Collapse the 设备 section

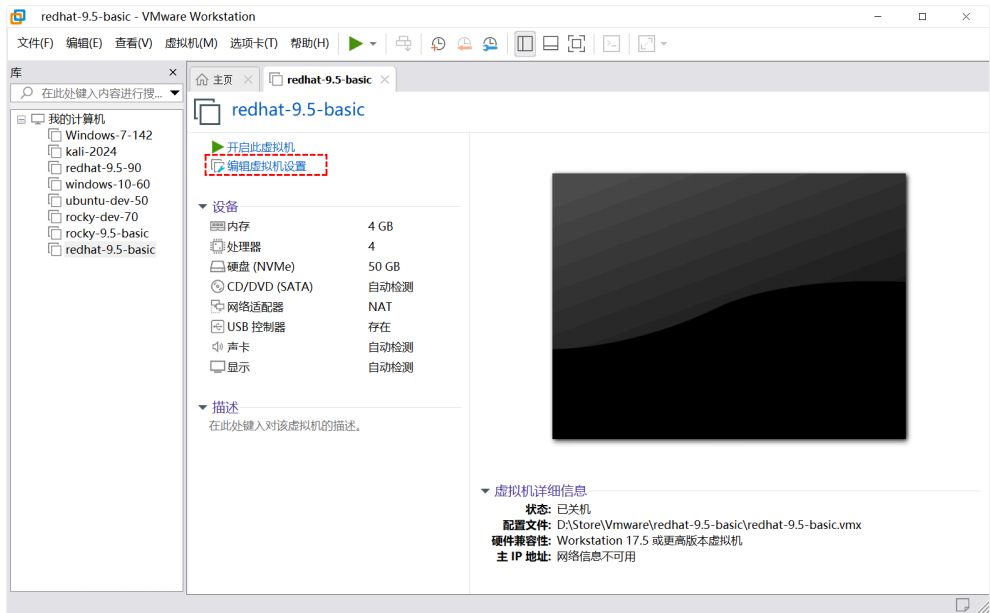pyautogui.click(x=203, y=206)
